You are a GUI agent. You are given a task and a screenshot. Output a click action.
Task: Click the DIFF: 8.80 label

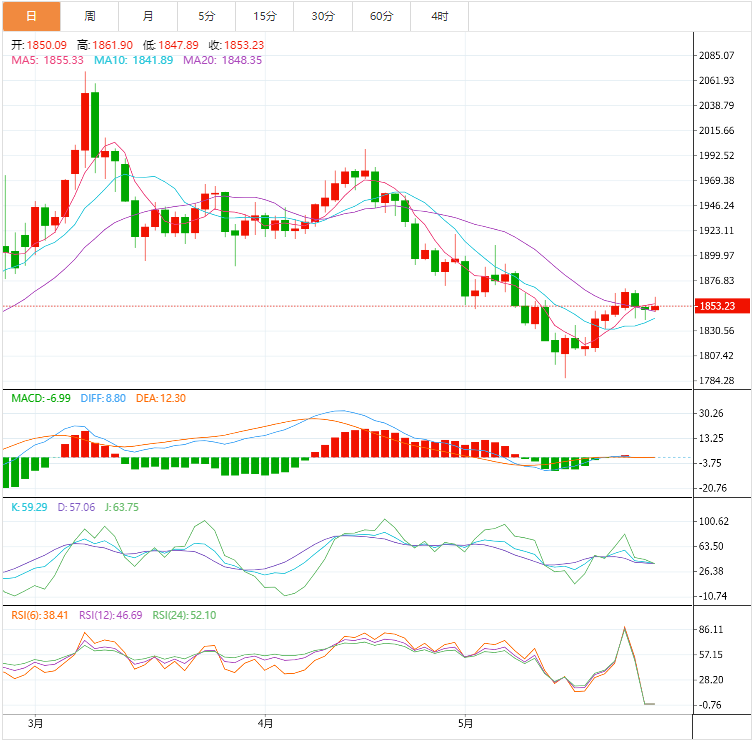click(x=103, y=398)
